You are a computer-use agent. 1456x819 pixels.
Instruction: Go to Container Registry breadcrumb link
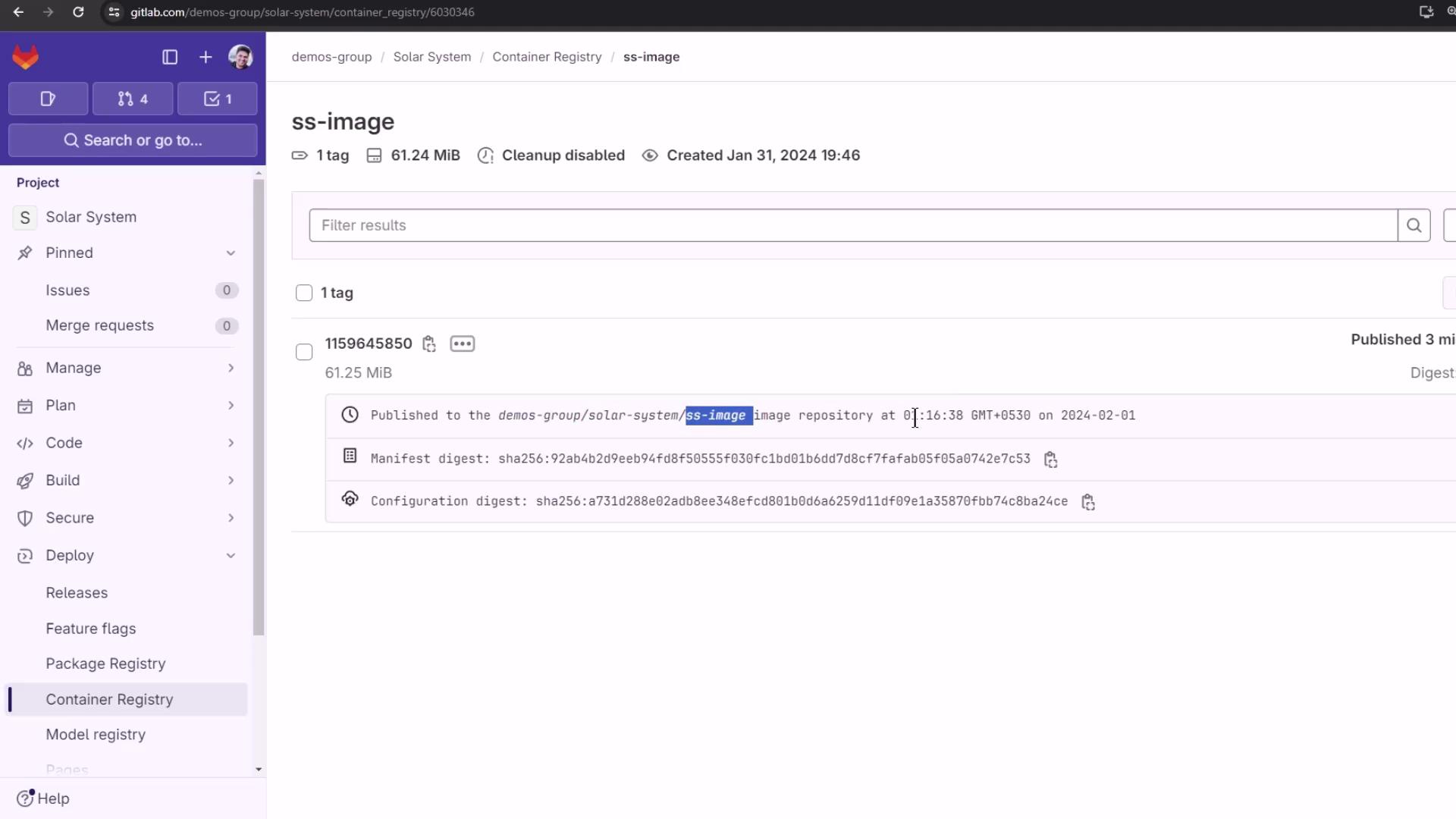click(547, 57)
